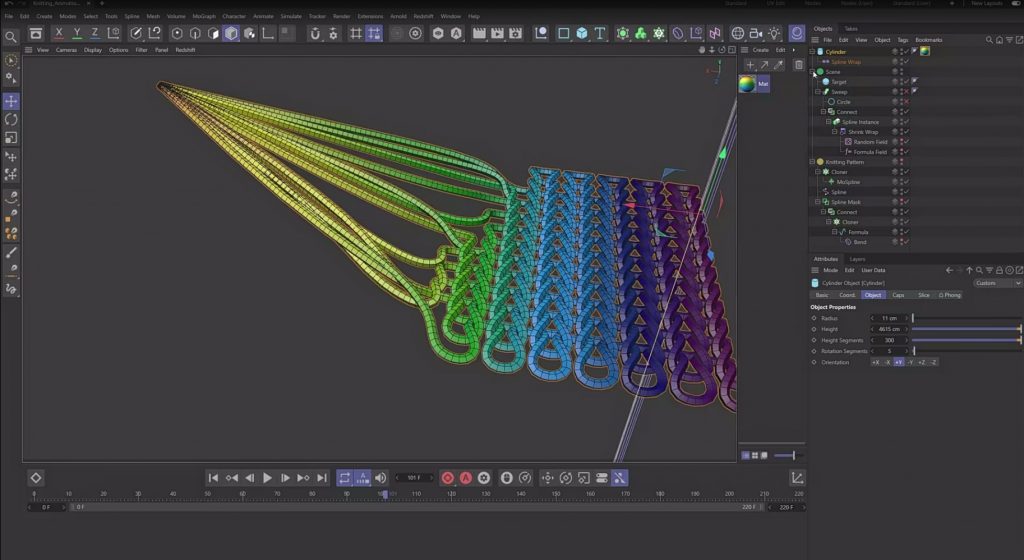Enable the Circle object red cross toggle
Image resolution: width=1024 pixels, height=560 pixels.
(x=906, y=102)
